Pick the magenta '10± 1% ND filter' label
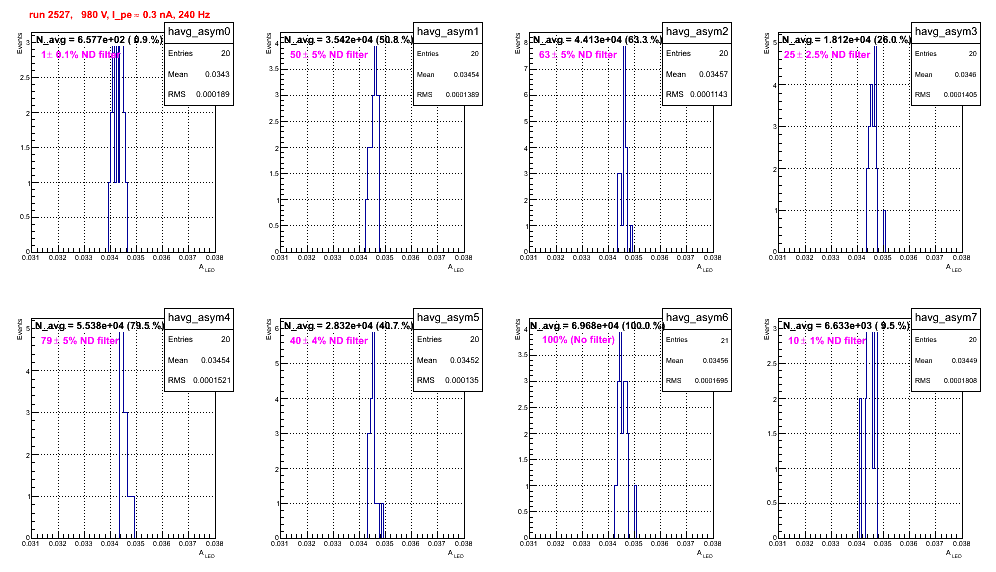This screenshot has width=996, height=572. pyautogui.click(x=827, y=341)
